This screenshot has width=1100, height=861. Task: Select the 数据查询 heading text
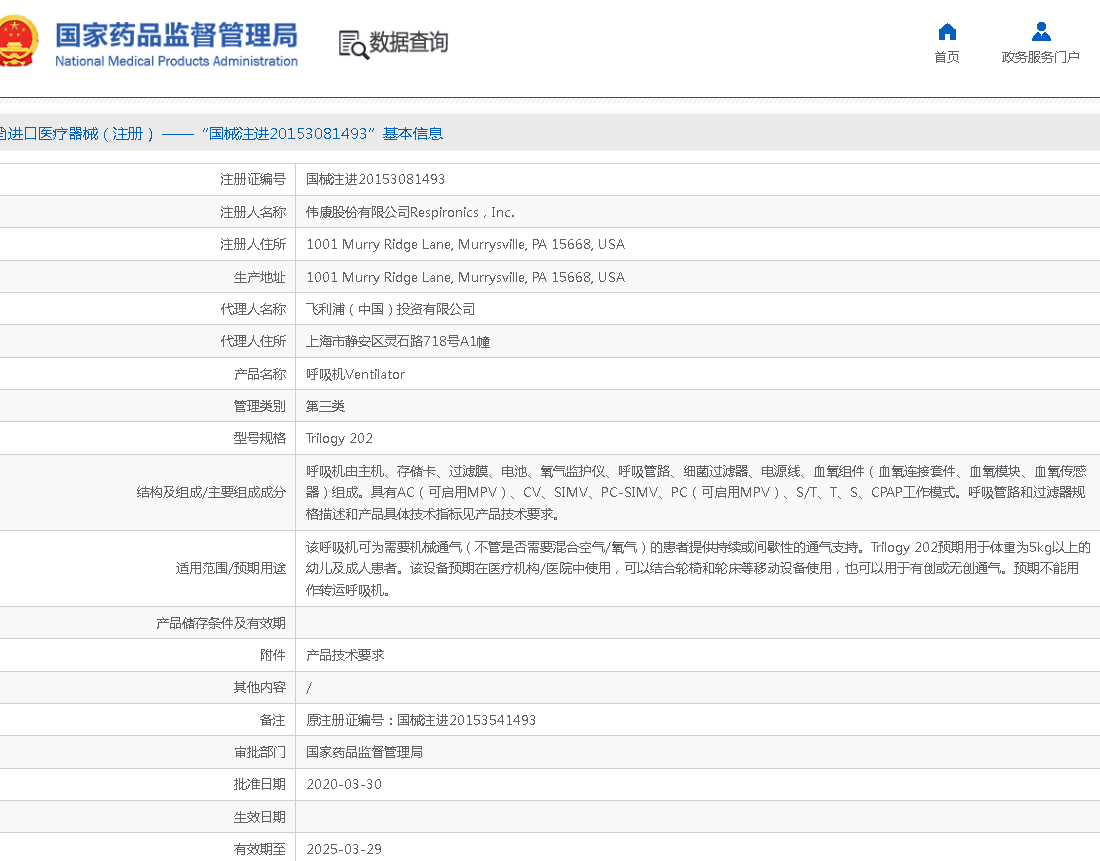[x=409, y=42]
